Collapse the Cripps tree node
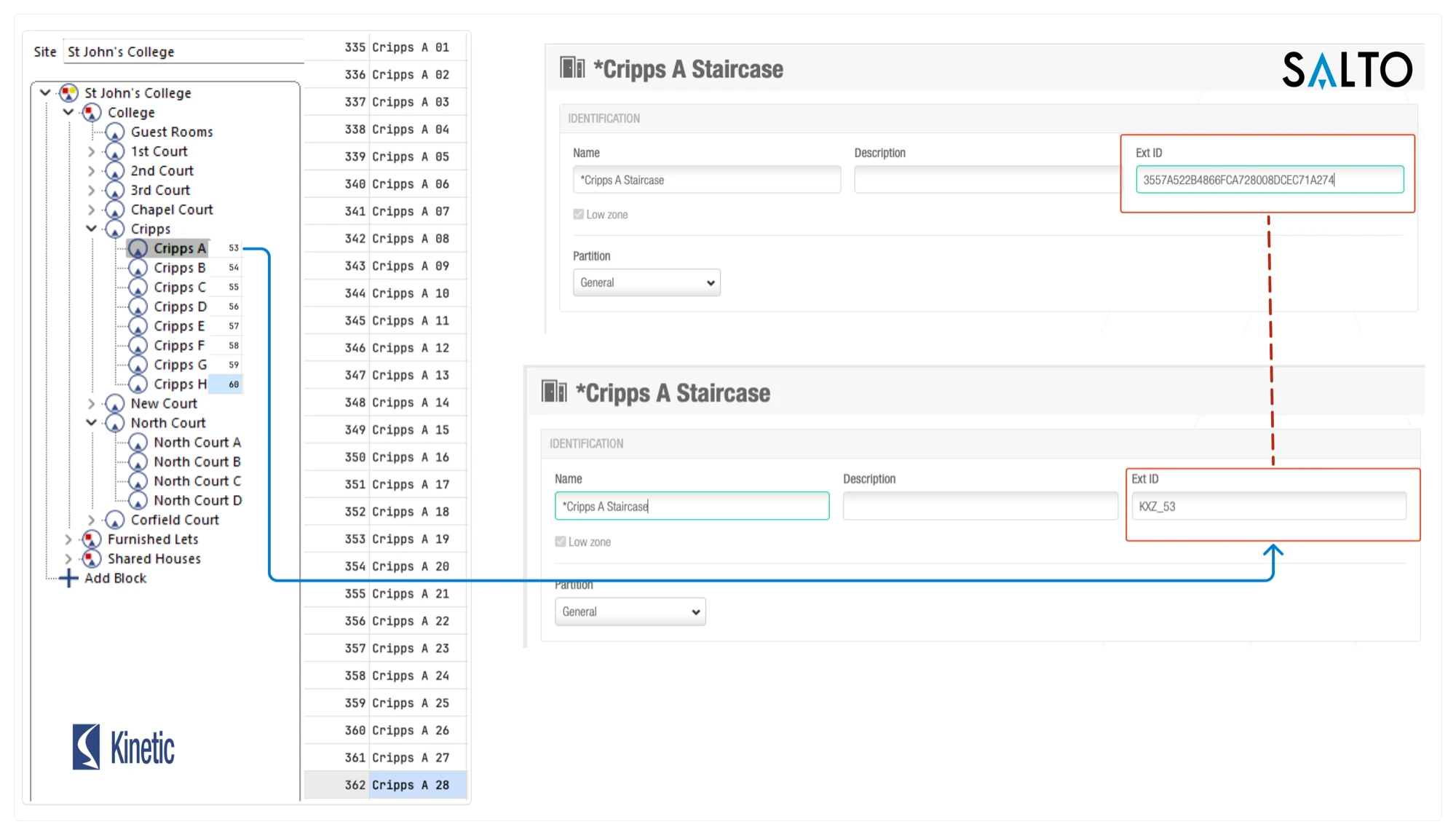Image resolution: width=1456 pixels, height=835 pixels. (x=91, y=229)
